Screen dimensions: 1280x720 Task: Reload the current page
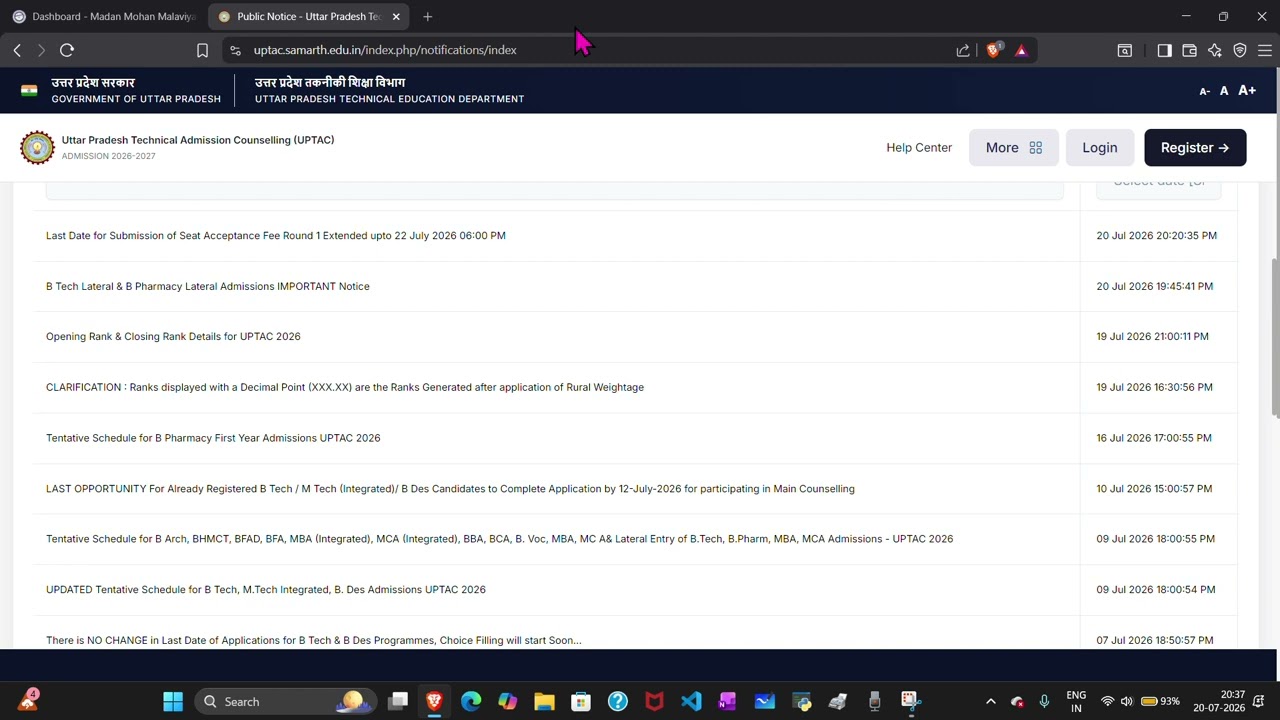click(x=67, y=50)
